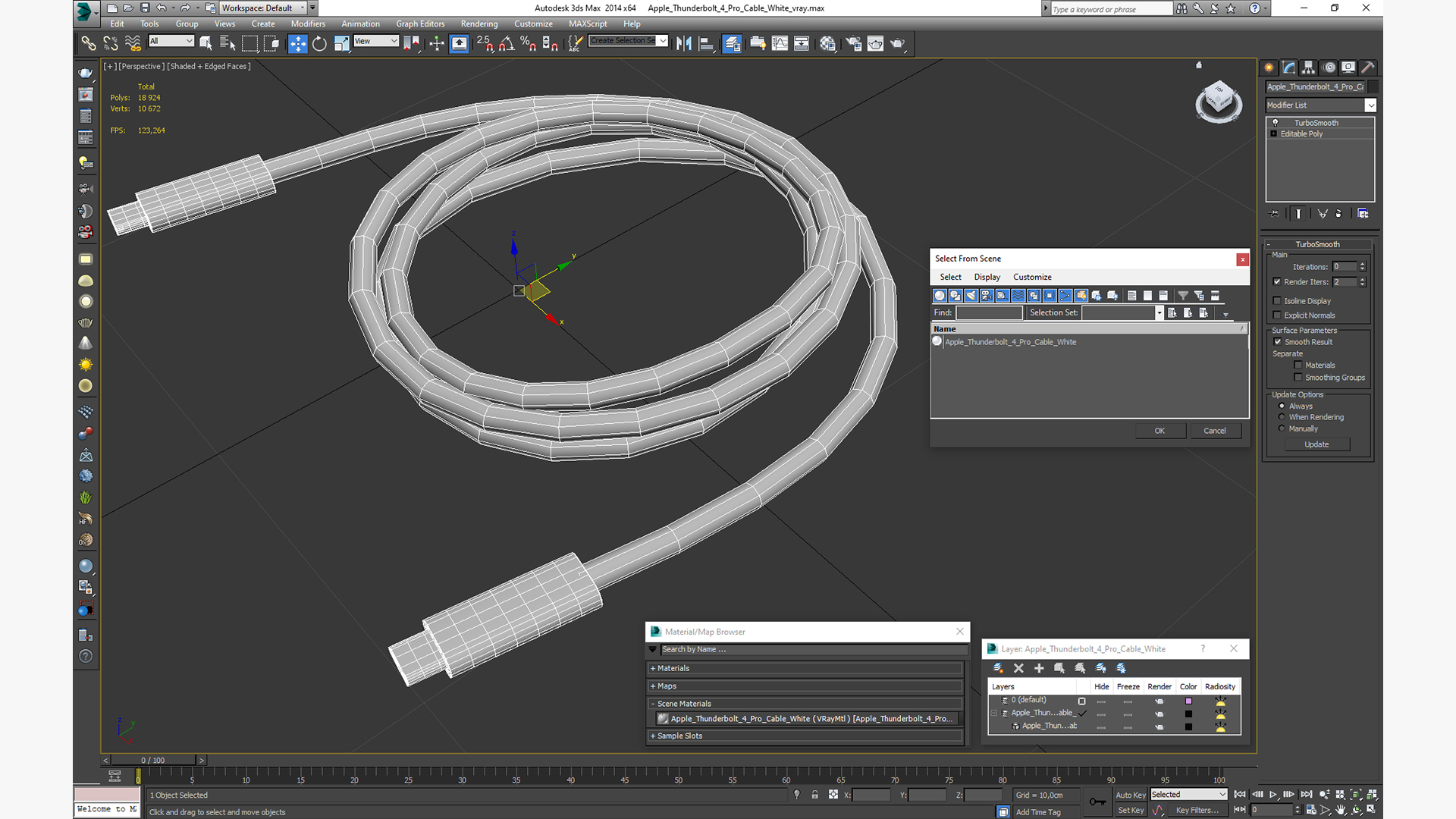Viewport: 1456px width, 819px height.
Task: Switch to the Create command panel
Action: (1269, 67)
